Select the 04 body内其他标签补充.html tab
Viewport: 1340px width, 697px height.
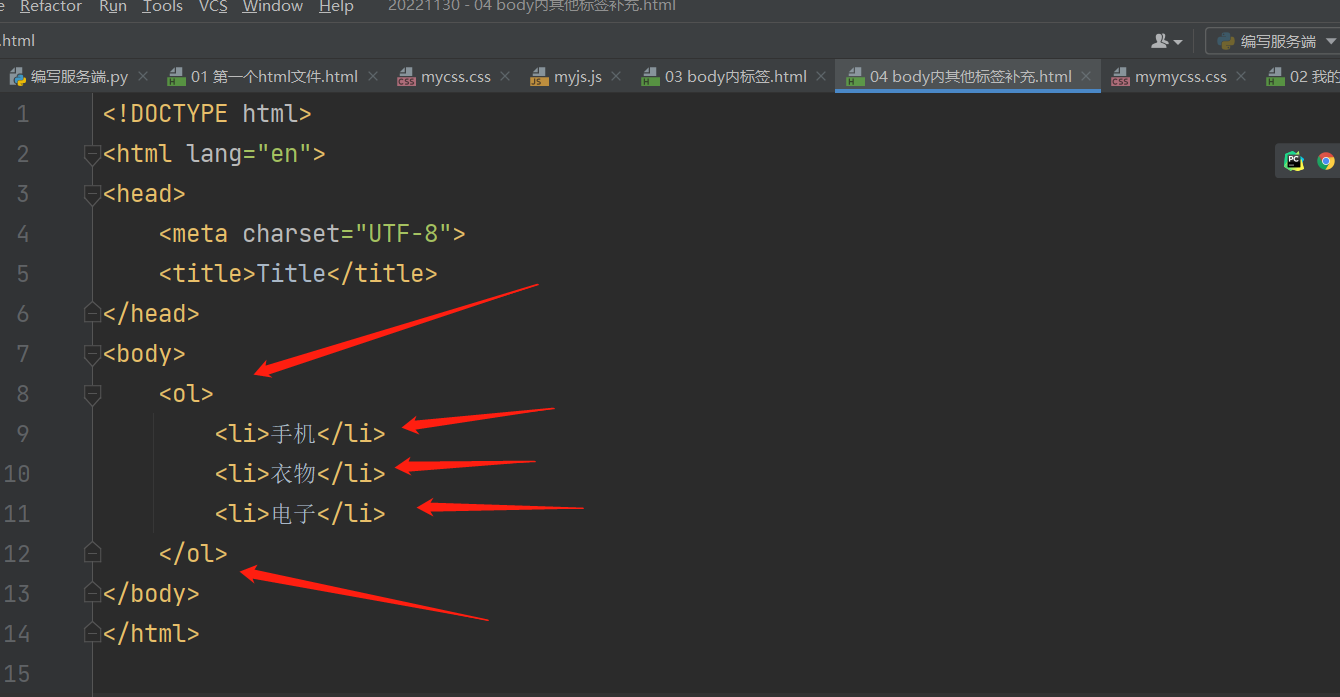[970, 76]
